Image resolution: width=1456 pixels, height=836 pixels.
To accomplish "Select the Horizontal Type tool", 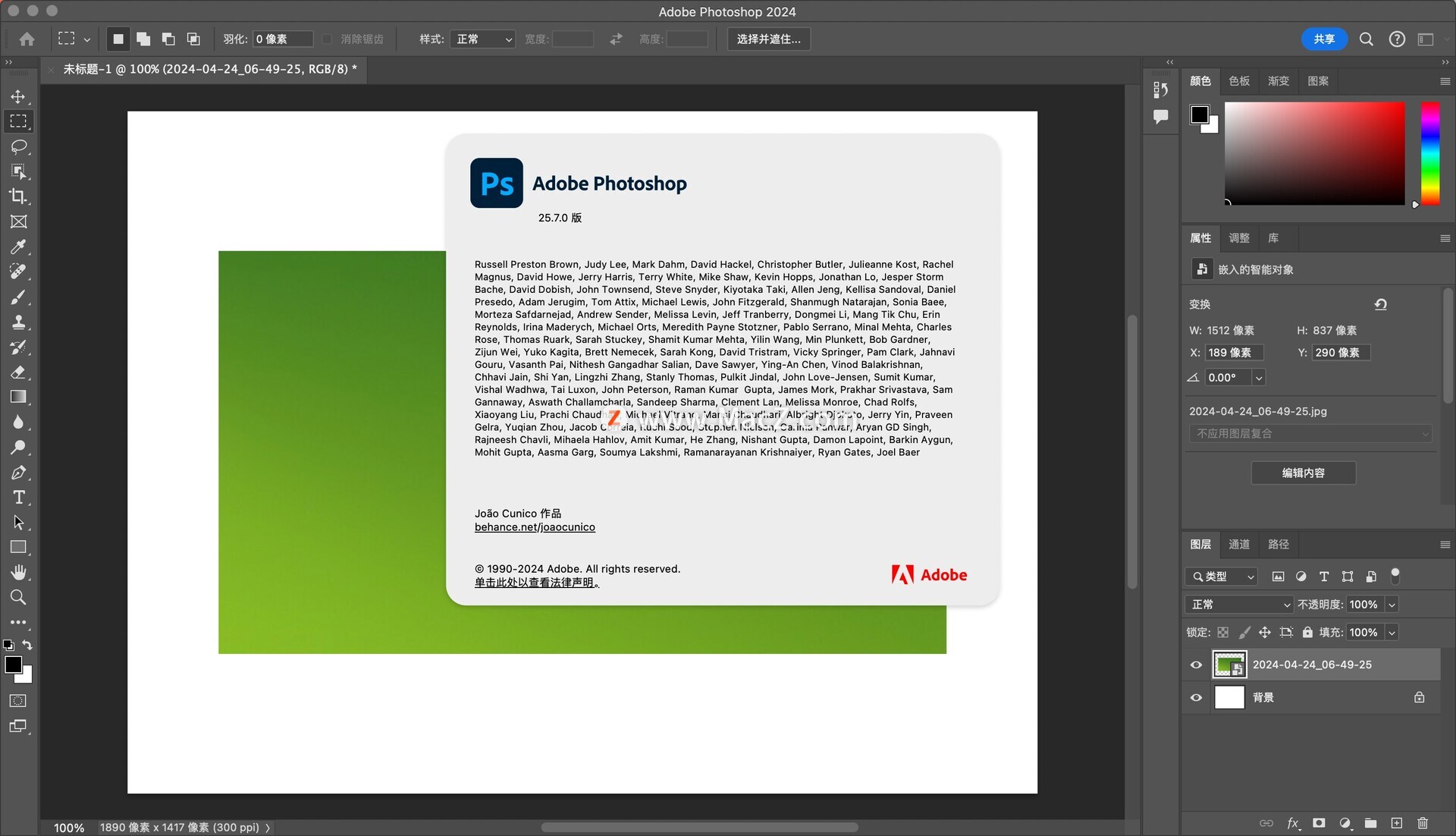I will click(x=18, y=497).
